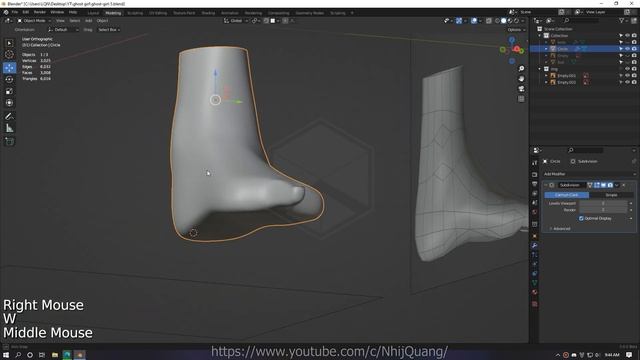This screenshot has height=360, width=640.
Task: Toggle modifier show in edit mode icon
Action: coord(597,185)
